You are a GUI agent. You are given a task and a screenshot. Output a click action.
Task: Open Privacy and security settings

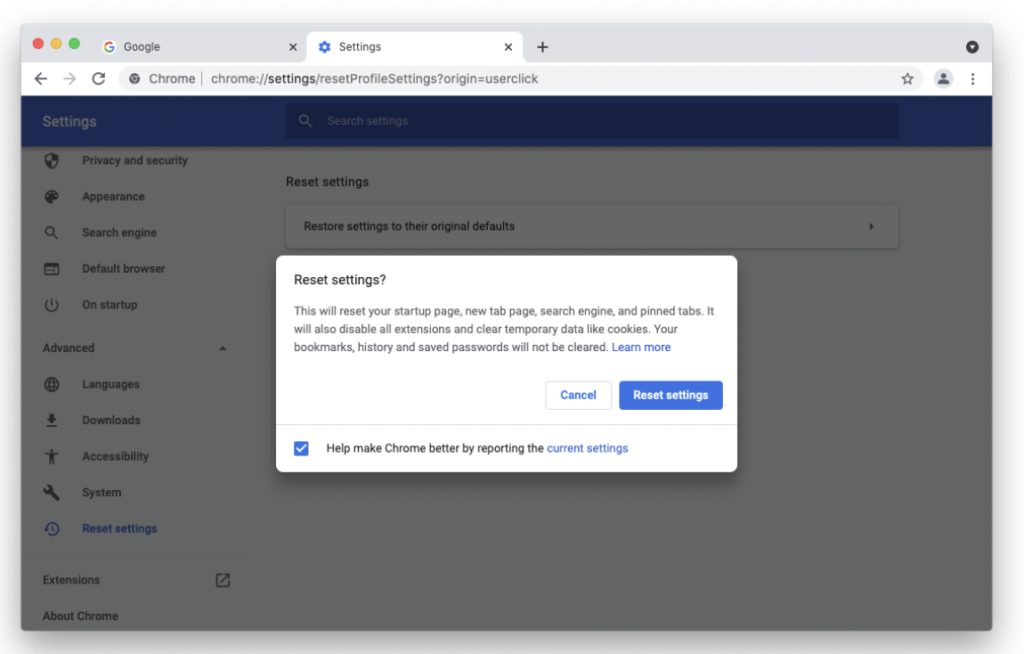pos(135,161)
